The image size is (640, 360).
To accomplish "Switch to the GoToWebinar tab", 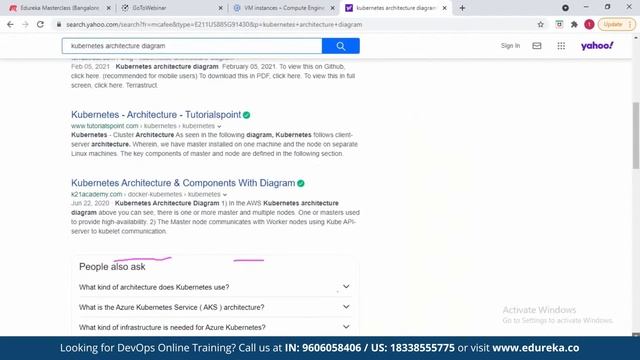I will [x=171, y=8].
